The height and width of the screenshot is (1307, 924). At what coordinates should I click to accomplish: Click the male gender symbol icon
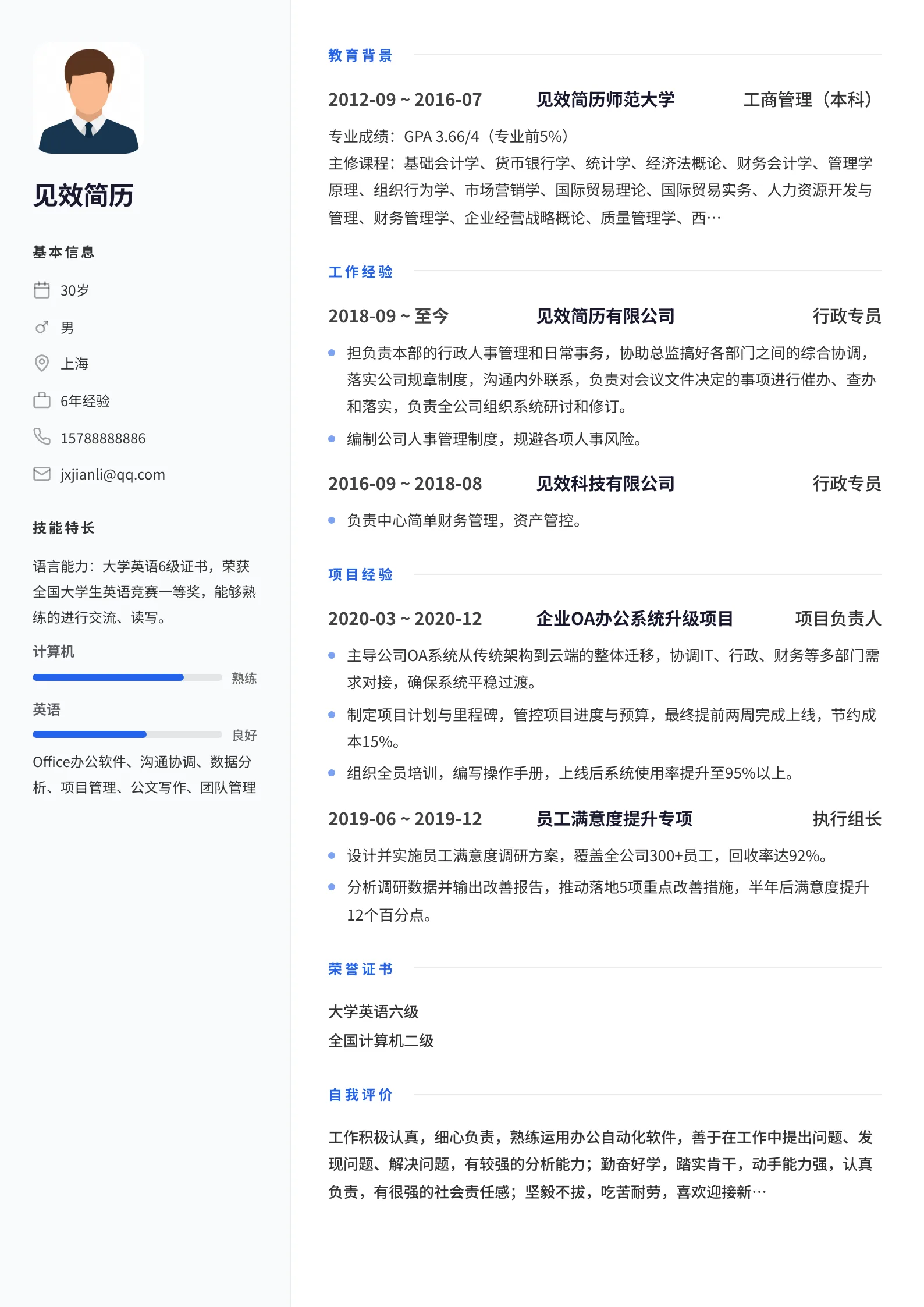point(42,327)
